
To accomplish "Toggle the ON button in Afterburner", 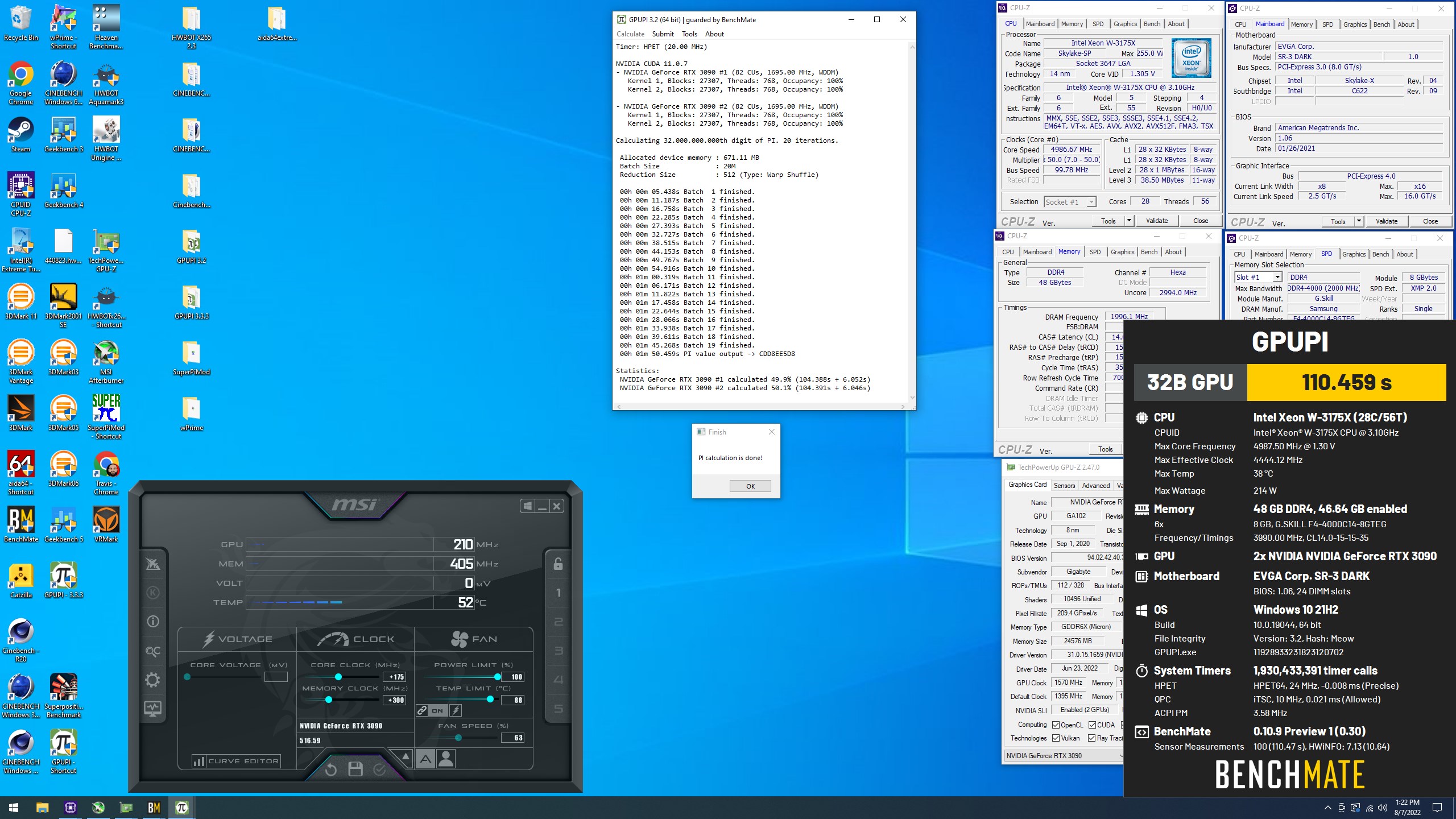I will click(x=437, y=710).
